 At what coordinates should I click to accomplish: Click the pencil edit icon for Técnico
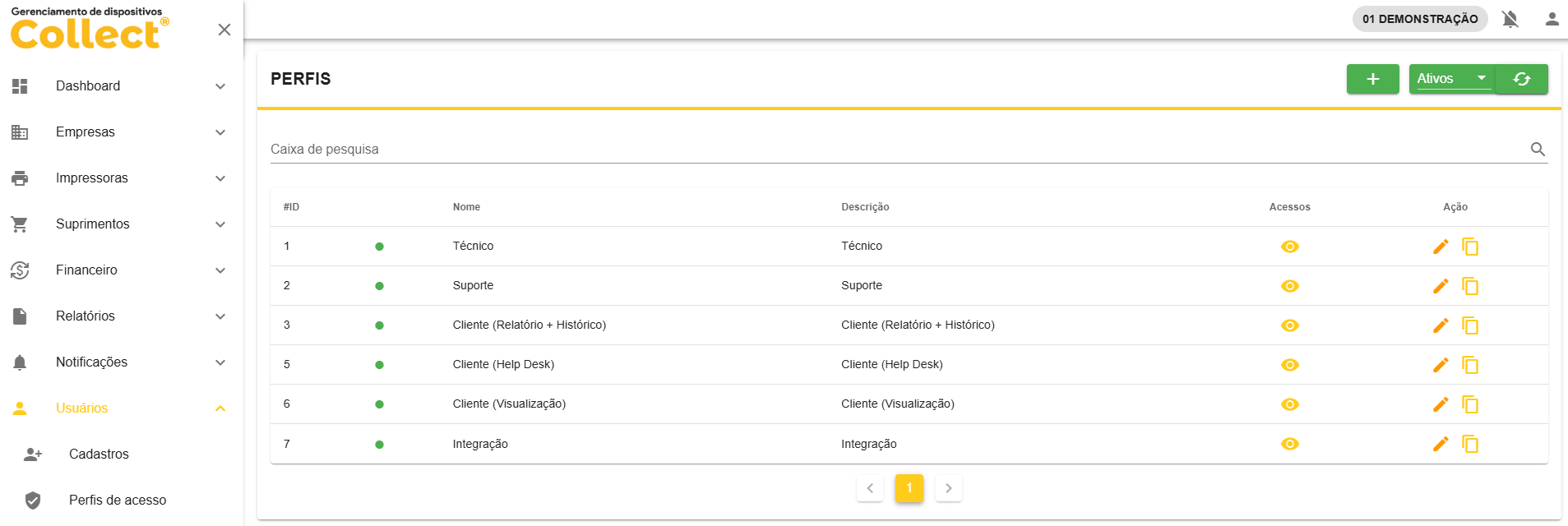[x=1440, y=247]
